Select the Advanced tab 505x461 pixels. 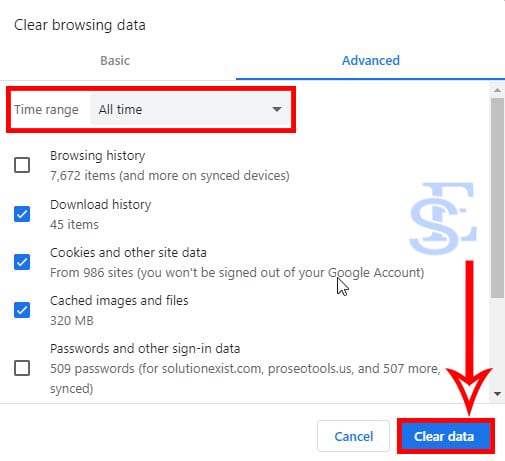click(x=371, y=61)
